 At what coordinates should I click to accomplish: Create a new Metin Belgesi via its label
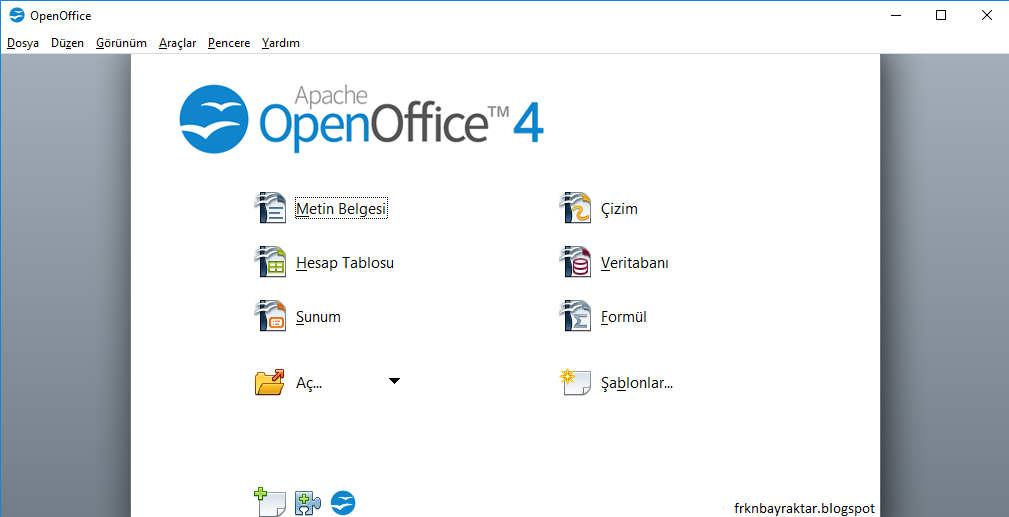[x=342, y=209]
